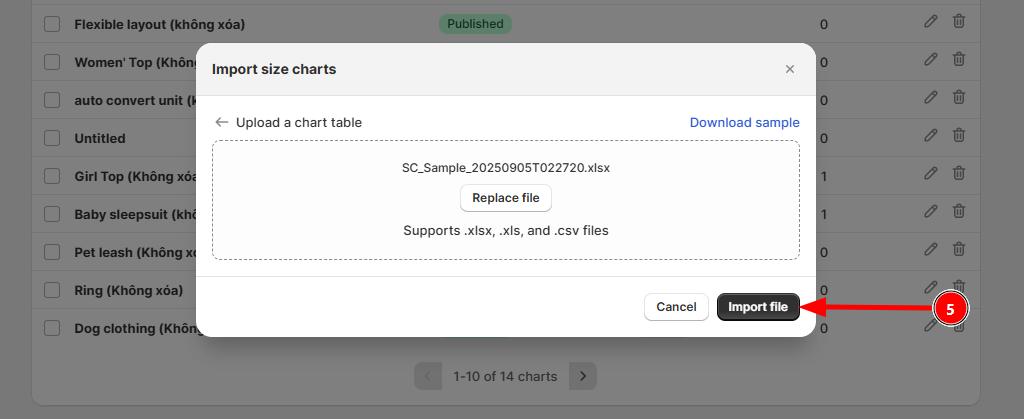Go back using the arrow beside Upload a chart table
Viewport: 1024px width, 419px height.
(x=222, y=122)
